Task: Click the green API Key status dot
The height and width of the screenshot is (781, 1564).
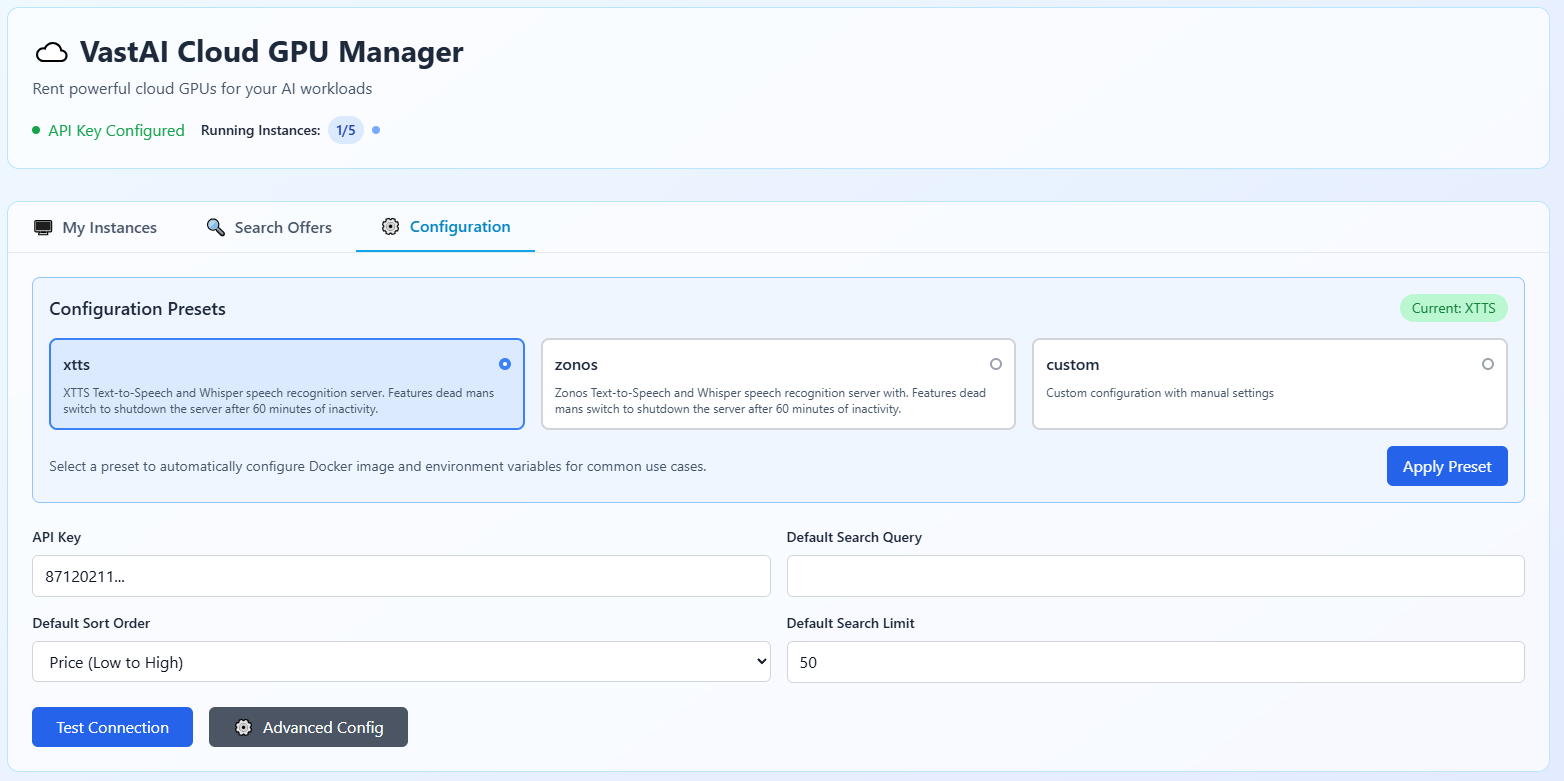Action: point(36,130)
